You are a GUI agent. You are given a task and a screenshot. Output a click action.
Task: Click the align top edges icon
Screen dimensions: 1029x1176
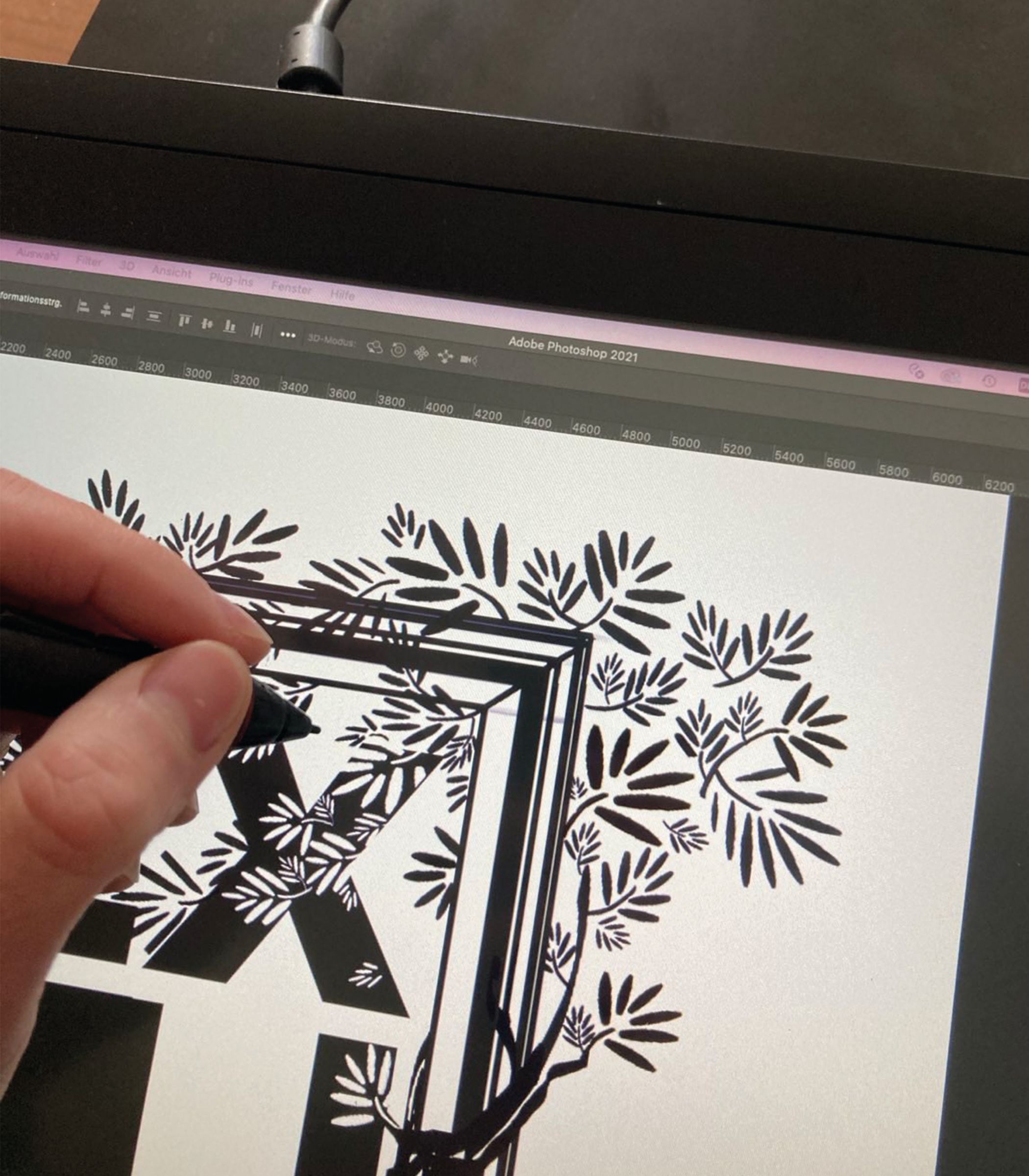point(184,321)
